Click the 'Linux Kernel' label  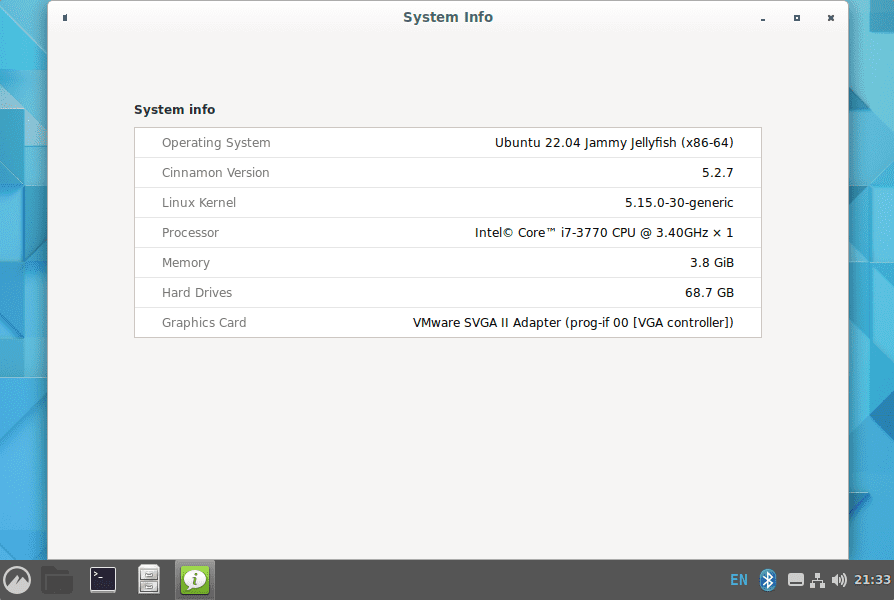coord(199,202)
